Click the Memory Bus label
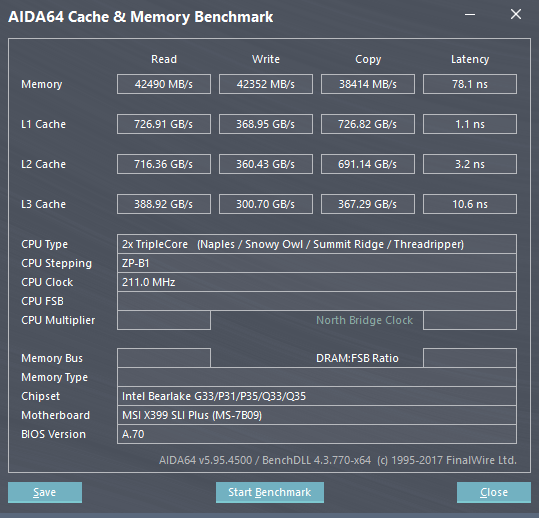 pyautogui.click(x=52, y=358)
